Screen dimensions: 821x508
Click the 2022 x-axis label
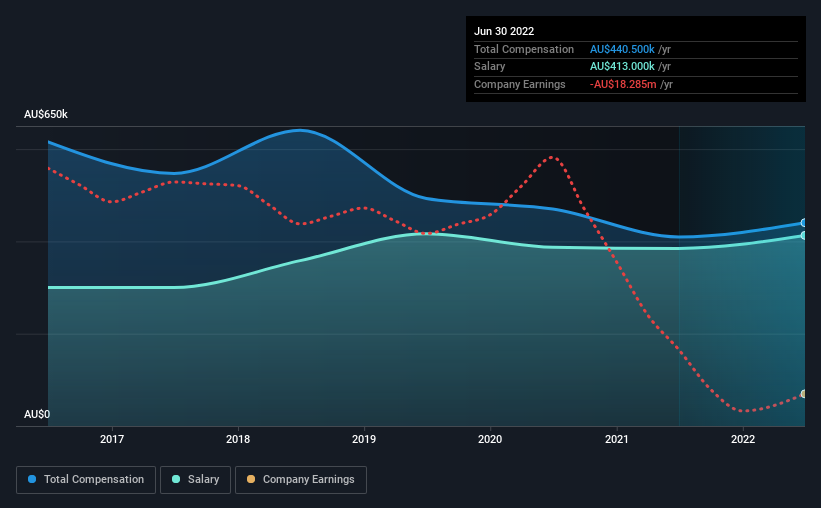pyautogui.click(x=743, y=439)
